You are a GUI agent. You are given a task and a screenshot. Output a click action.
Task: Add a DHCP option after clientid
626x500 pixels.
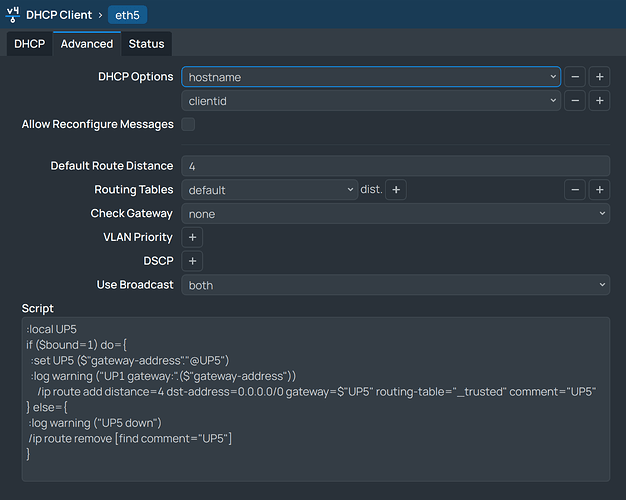pyautogui.click(x=599, y=101)
